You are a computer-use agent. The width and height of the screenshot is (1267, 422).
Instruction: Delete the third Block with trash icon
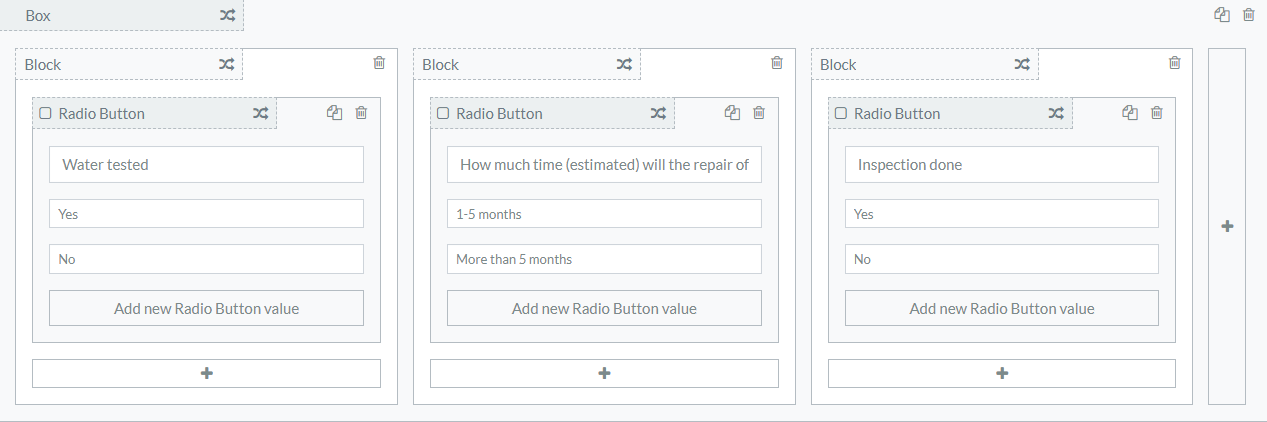(1175, 63)
